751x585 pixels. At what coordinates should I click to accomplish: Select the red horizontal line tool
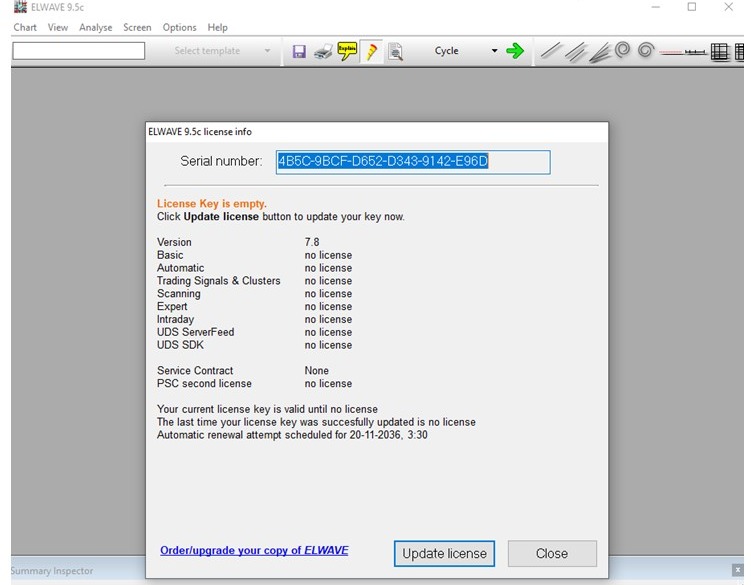point(671,52)
